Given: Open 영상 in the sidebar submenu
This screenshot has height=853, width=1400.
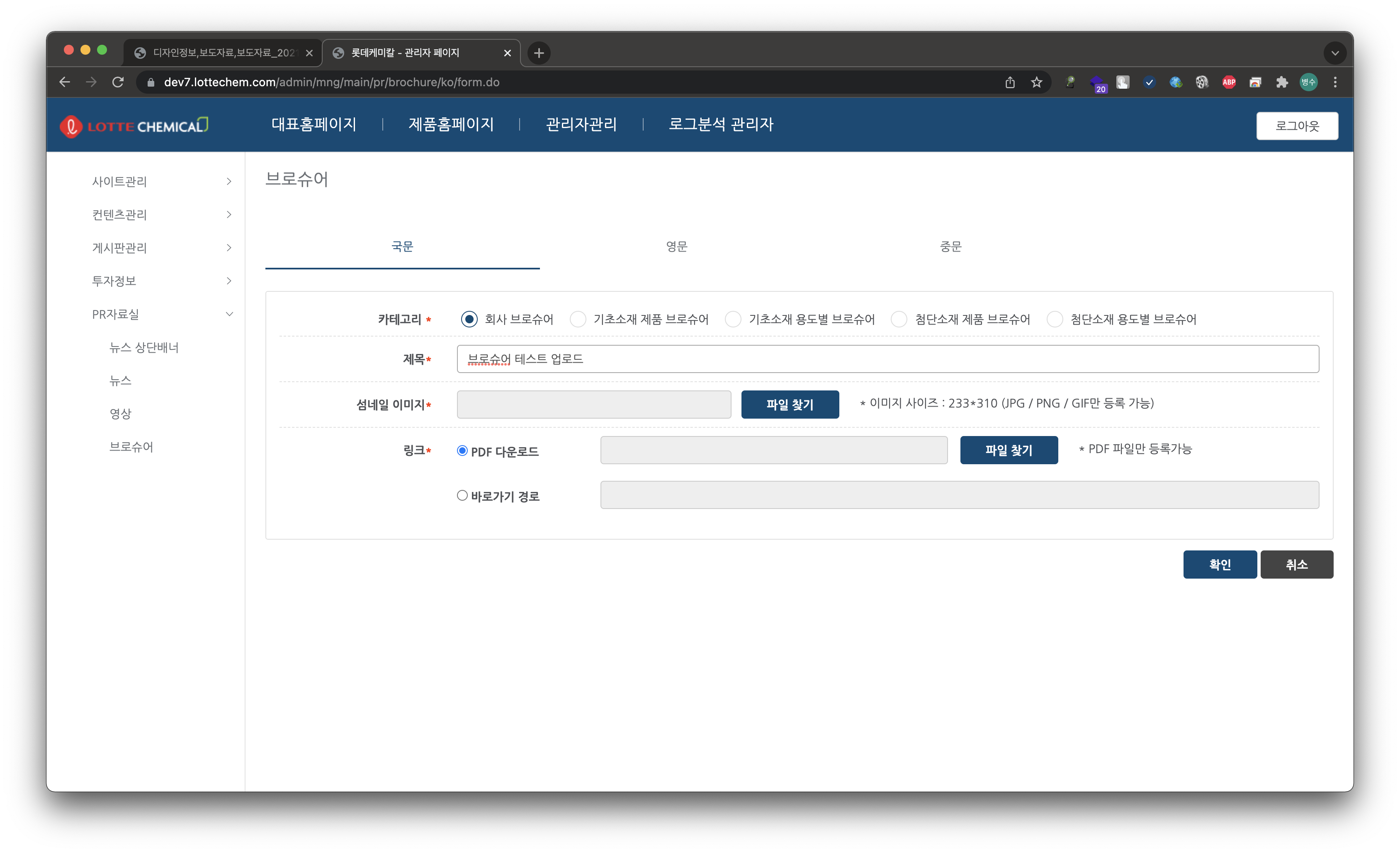Looking at the screenshot, I should pos(120,413).
